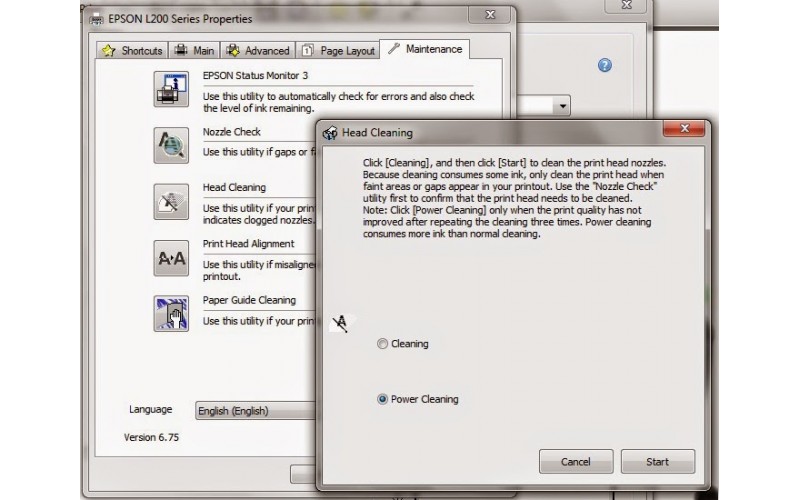
Task: Click the blue help question mark icon
Action: [604, 66]
